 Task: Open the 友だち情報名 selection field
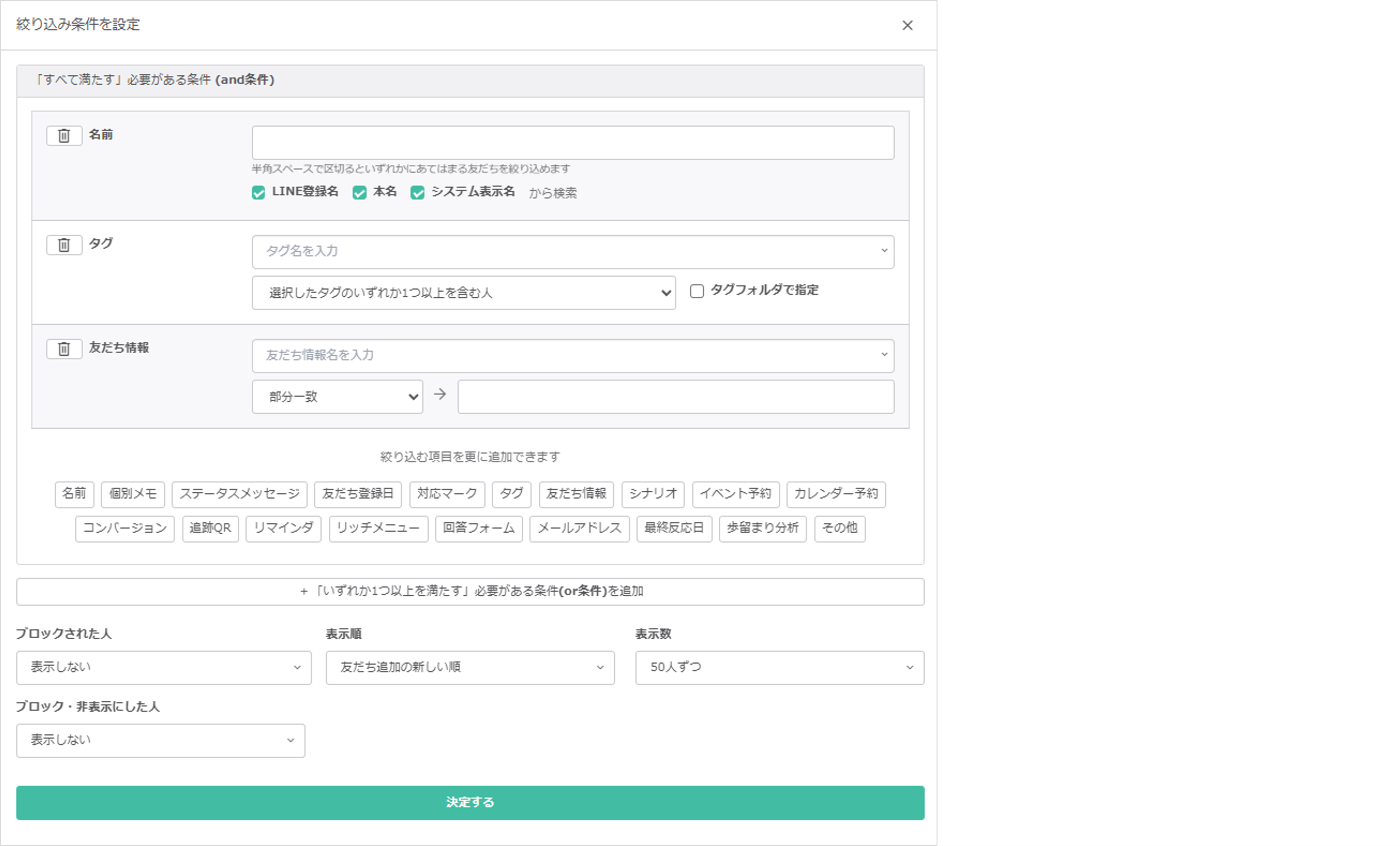[573, 355]
